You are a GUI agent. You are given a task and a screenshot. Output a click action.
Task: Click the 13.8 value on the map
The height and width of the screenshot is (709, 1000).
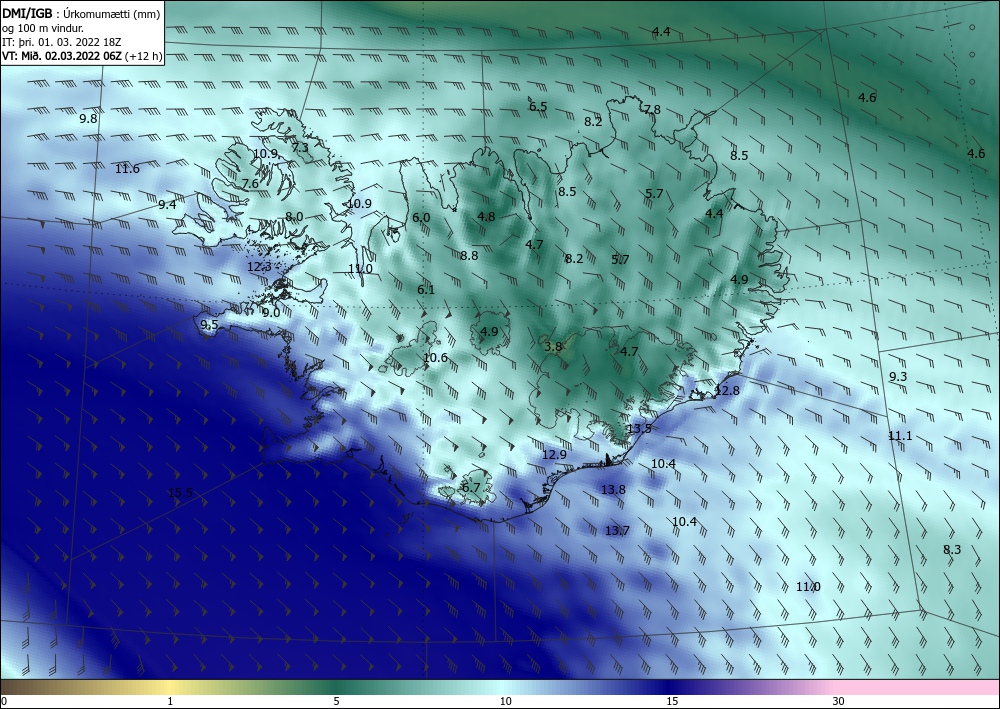[x=613, y=490]
